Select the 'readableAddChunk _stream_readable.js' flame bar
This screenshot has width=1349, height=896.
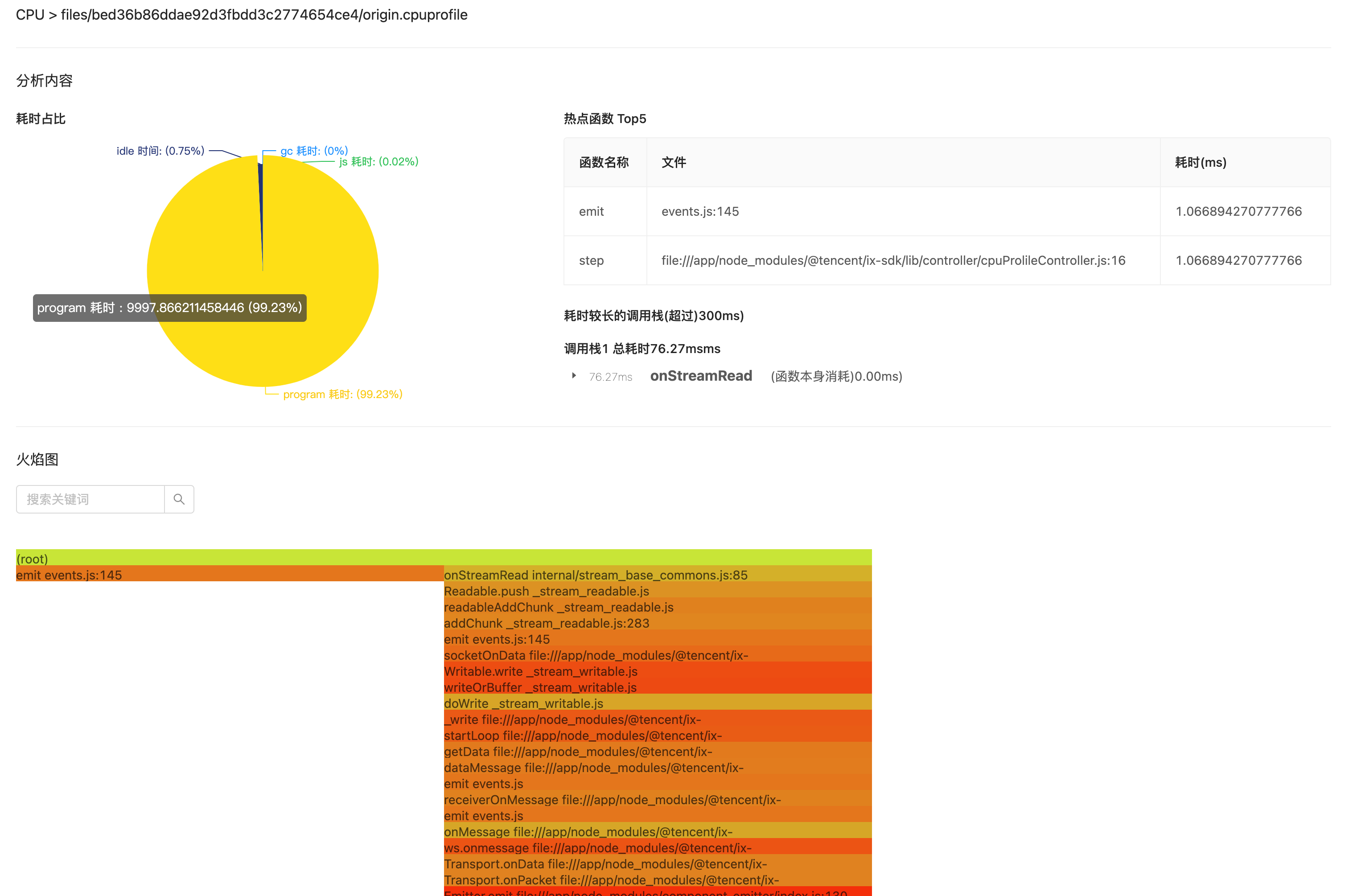658,606
